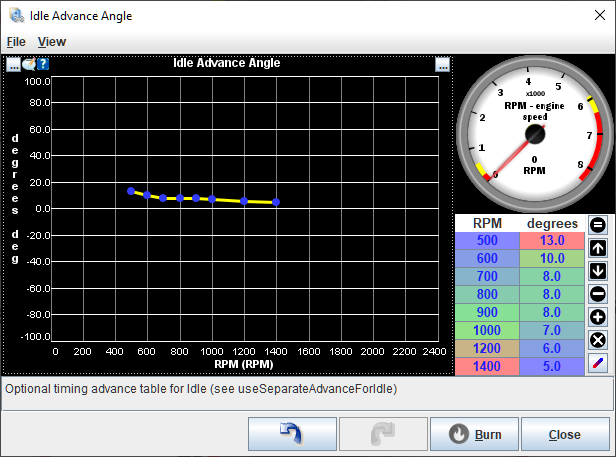Click the Burn button

pos(476,435)
